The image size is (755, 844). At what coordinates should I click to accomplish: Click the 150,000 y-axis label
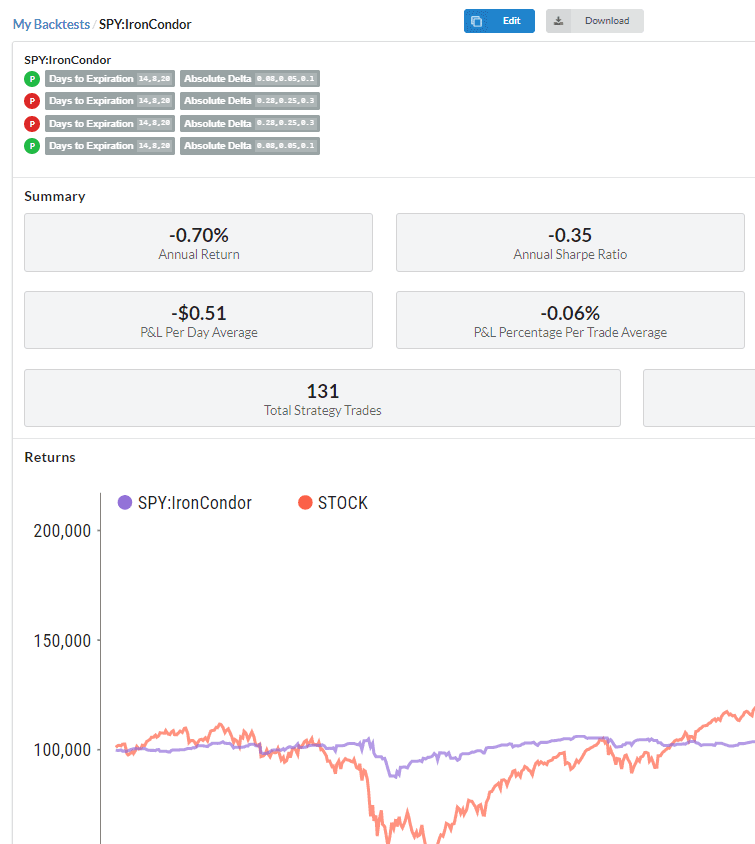[x=62, y=641]
